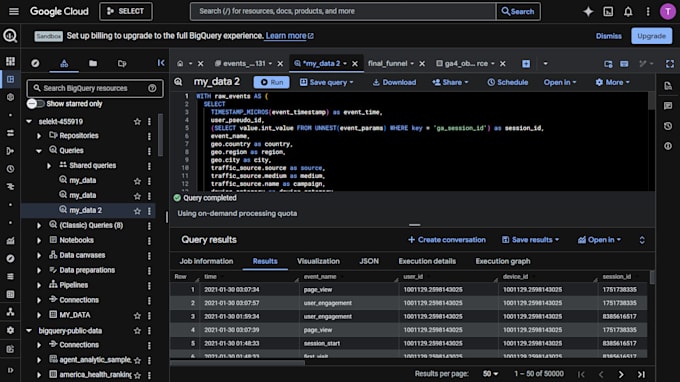Image resolution: width=680 pixels, height=382 pixels.
Task: Click the Upgrade button
Action: tap(651, 36)
